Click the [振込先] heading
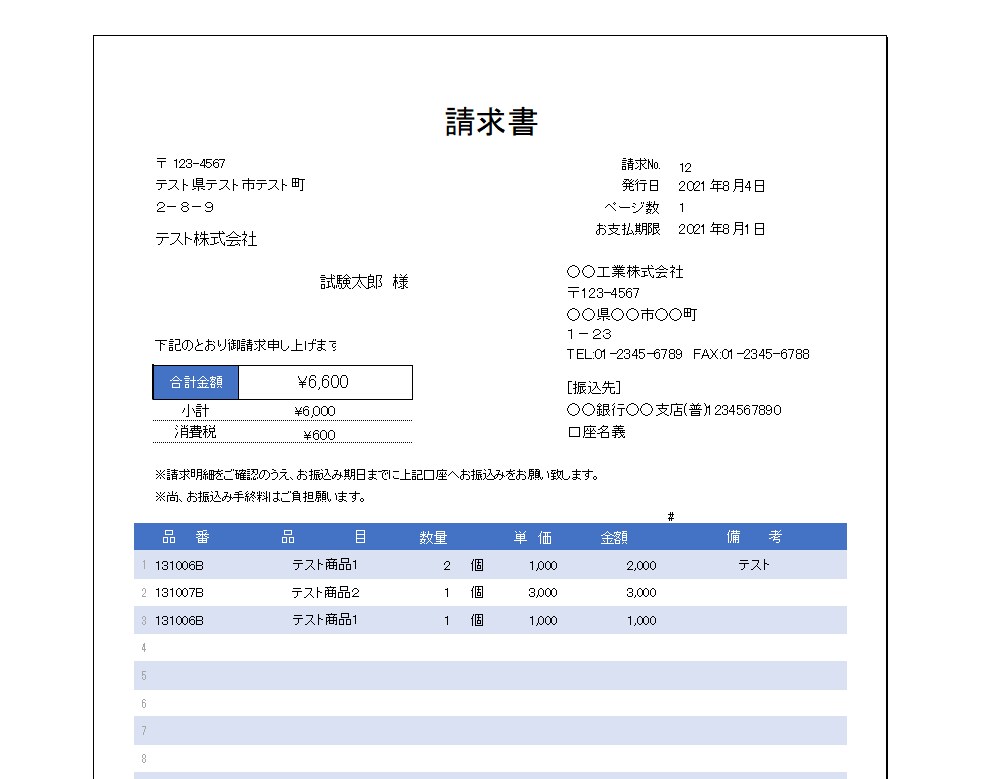This screenshot has width=1000, height=779. 594,387
